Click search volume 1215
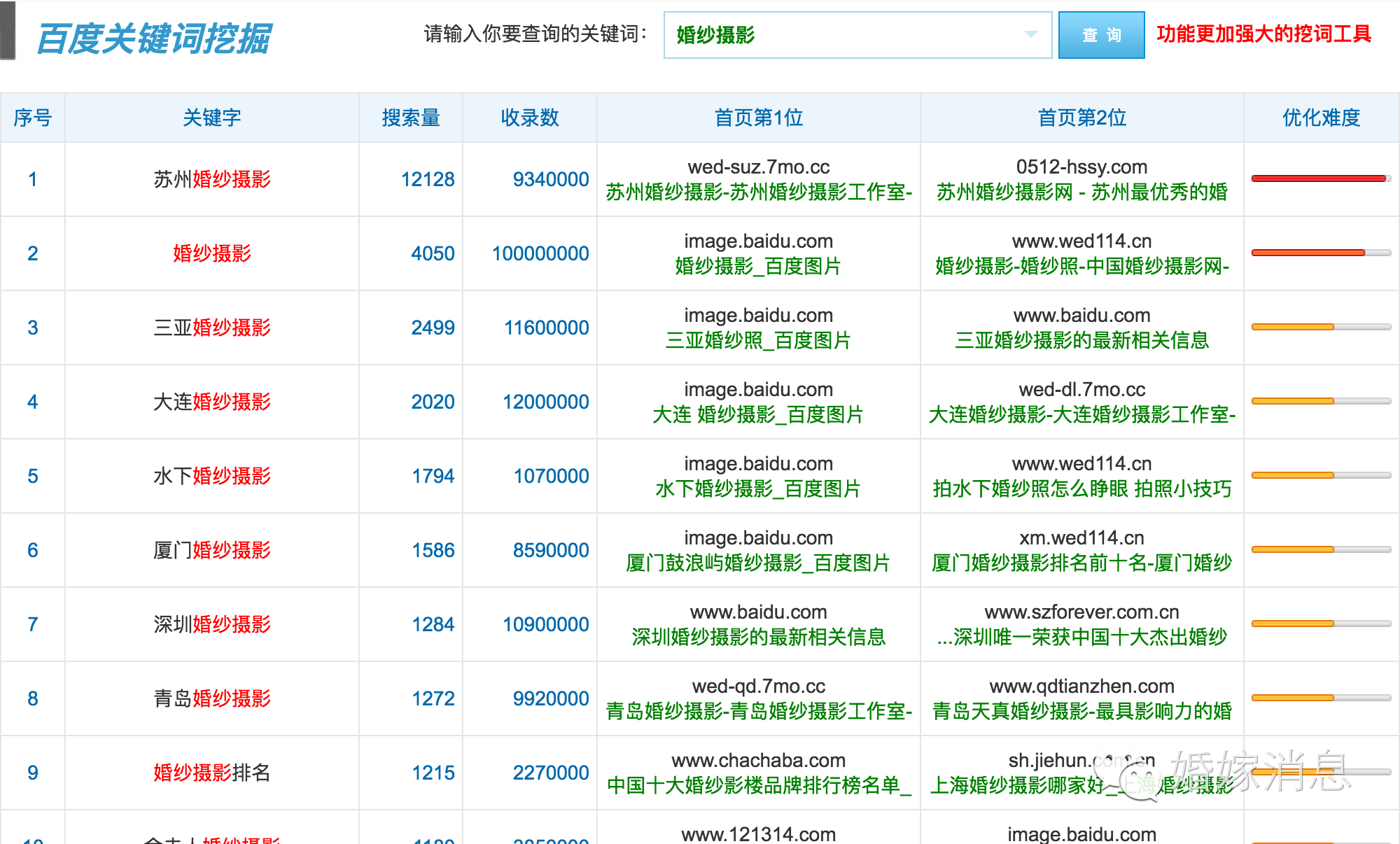 pos(433,773)
